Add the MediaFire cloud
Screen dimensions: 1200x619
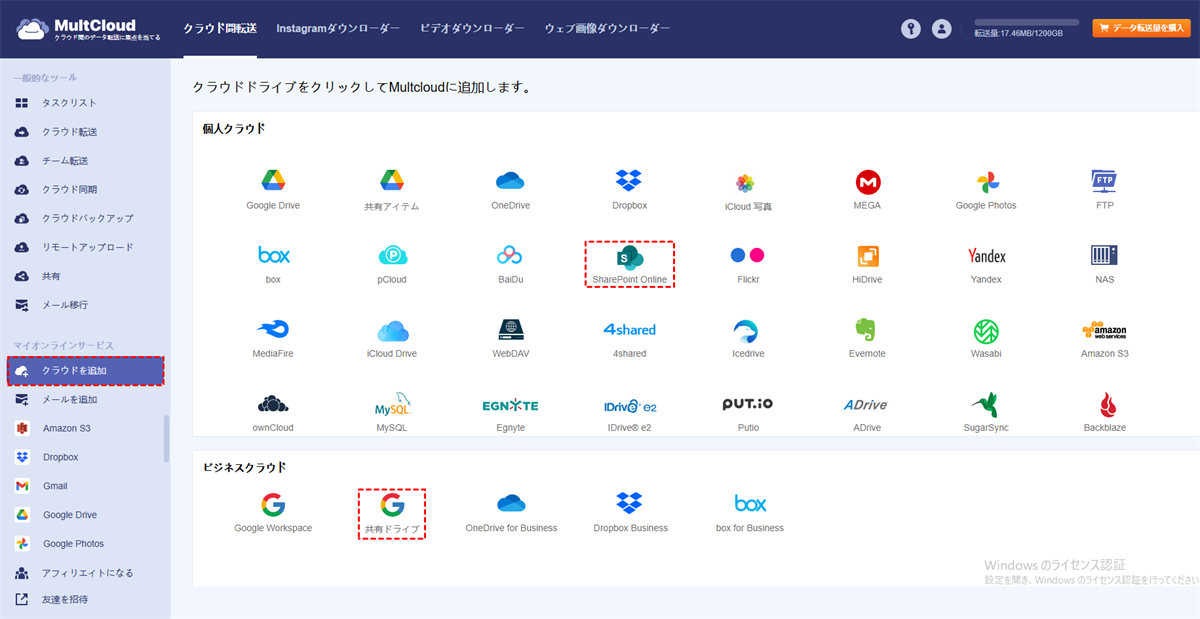point(273,337)
